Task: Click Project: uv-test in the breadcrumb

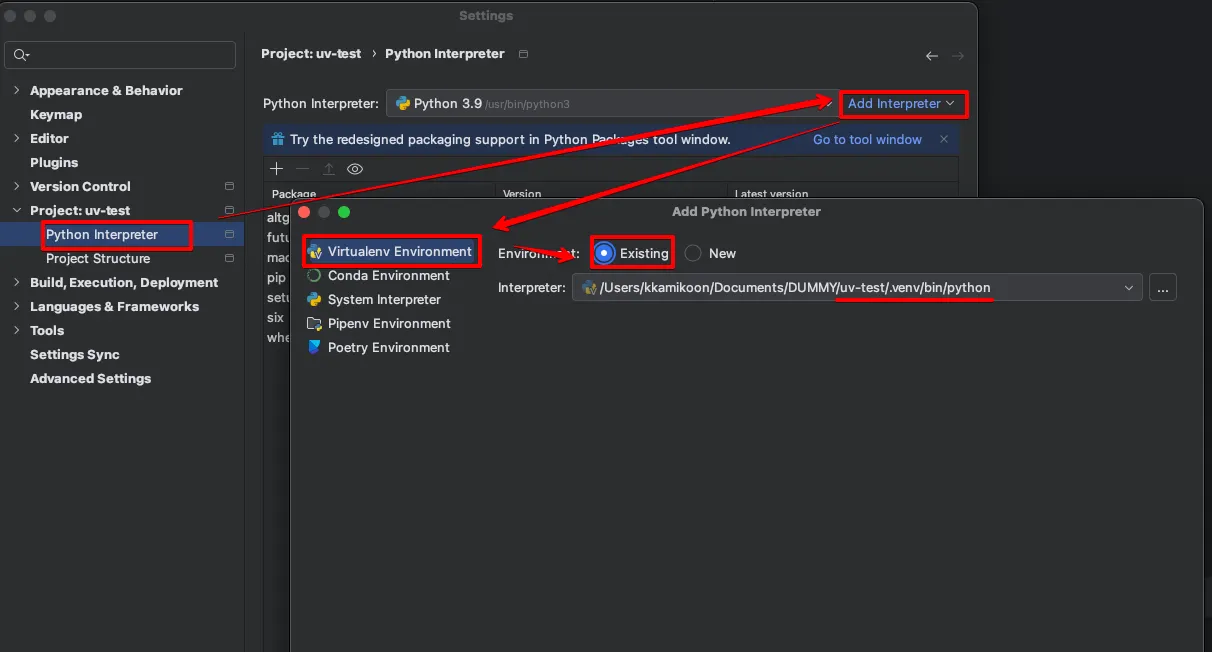Action: click(x=311, y=54)
